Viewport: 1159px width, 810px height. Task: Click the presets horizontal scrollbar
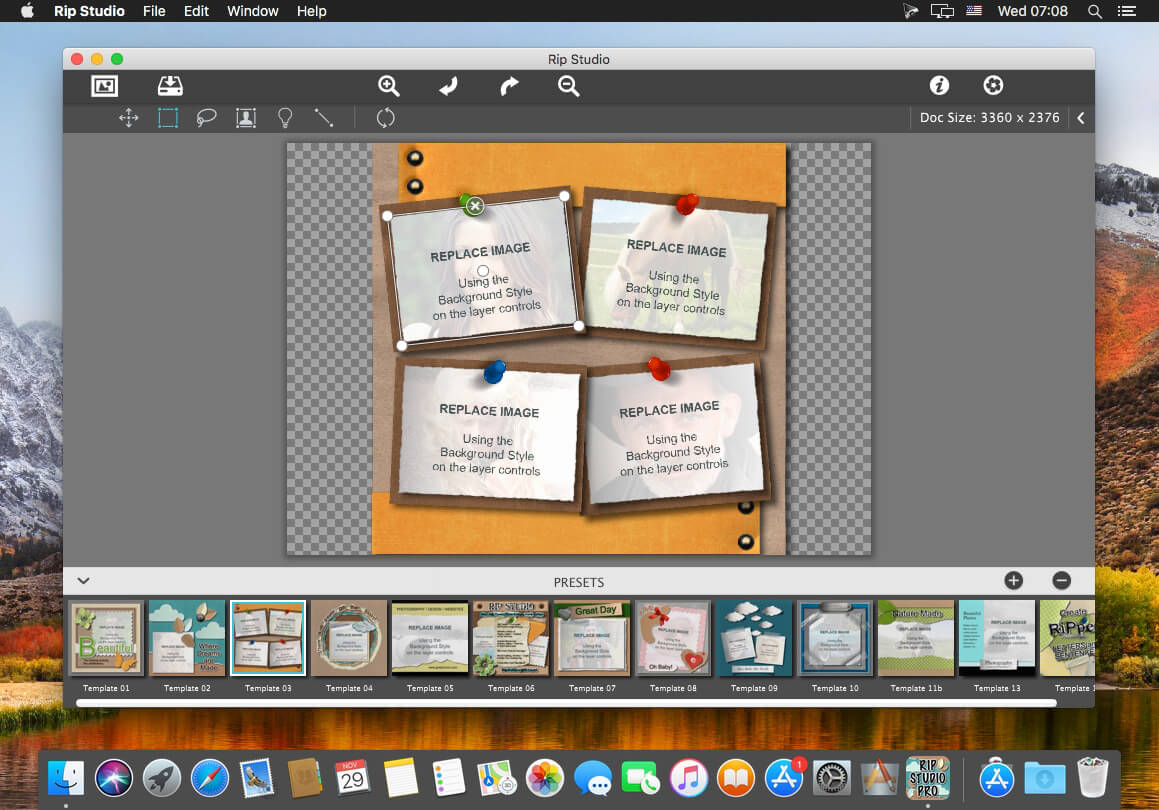(x=566, y=703)
